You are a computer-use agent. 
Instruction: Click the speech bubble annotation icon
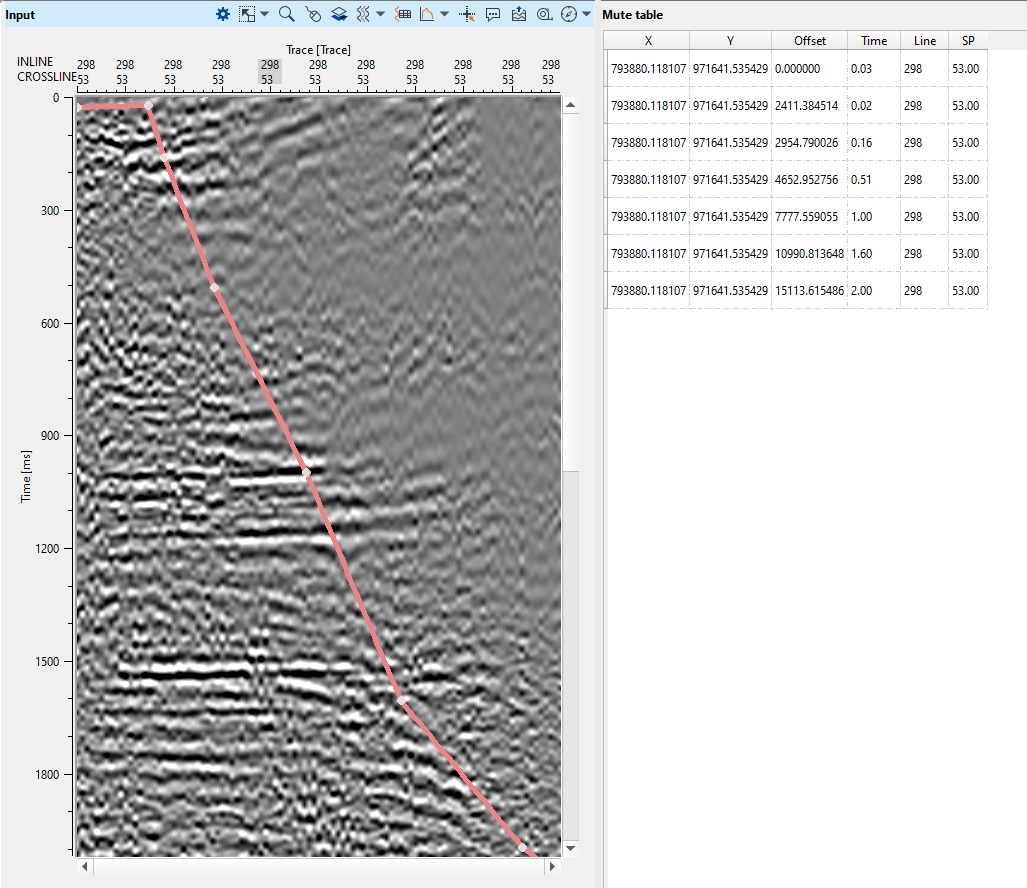[x=493, y=15]
